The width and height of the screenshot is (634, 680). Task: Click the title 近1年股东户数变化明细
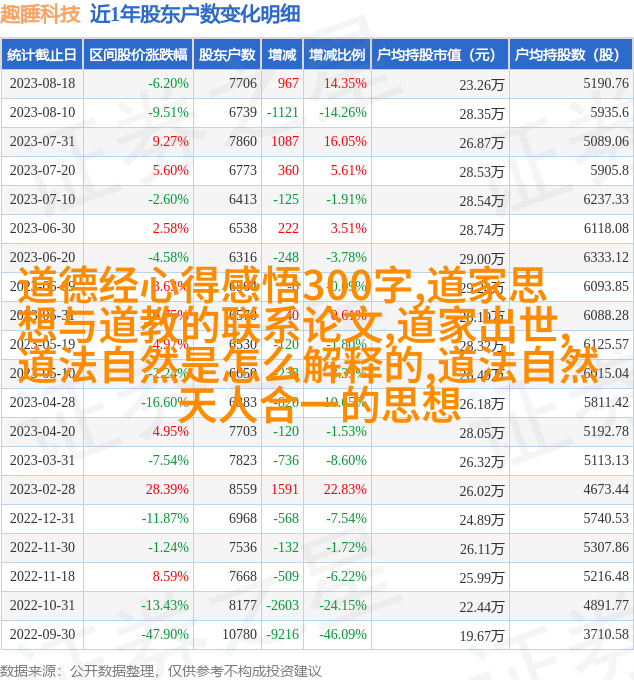[195, 14]
